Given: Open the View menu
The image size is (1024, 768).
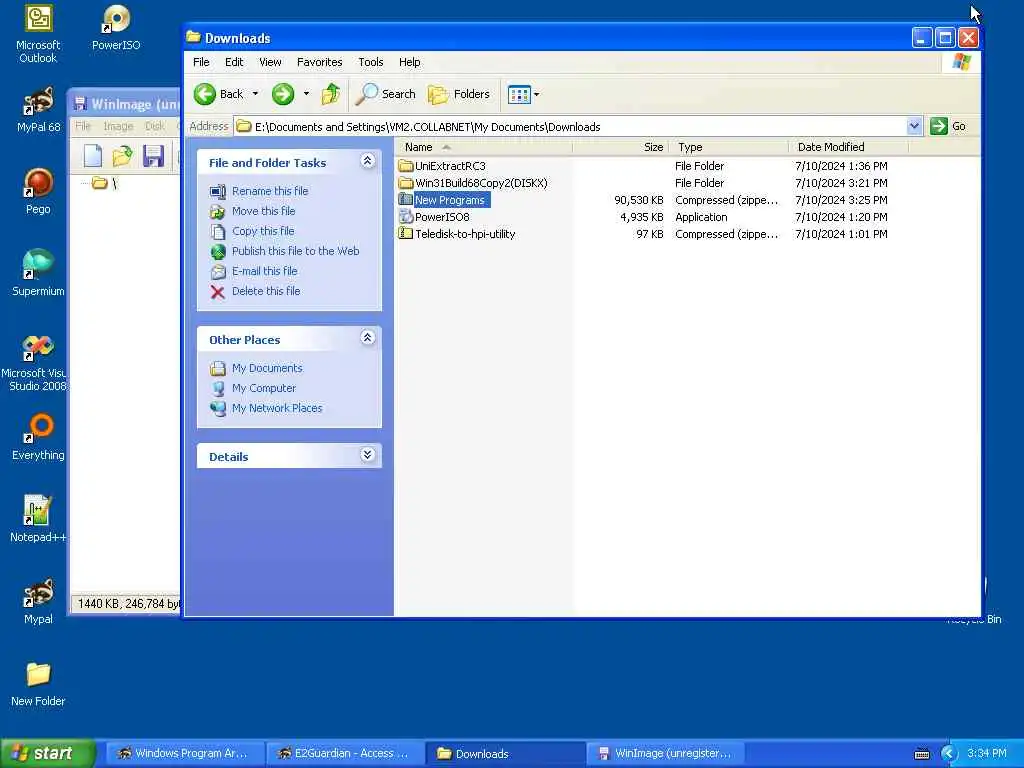Looking at the screenshot, I should click(x=270, y=62).
